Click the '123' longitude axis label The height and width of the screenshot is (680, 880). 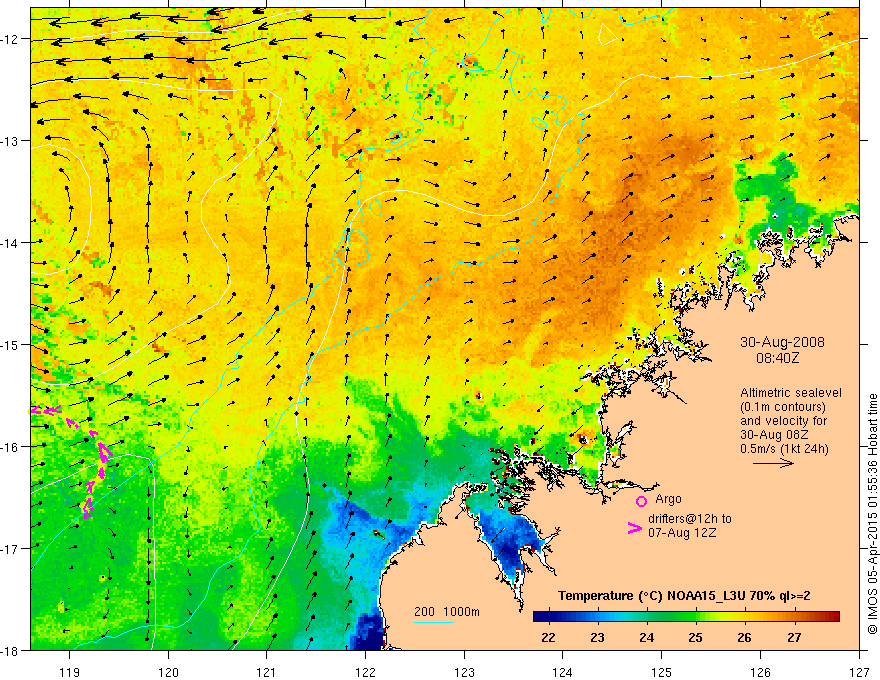click(464, 672)
